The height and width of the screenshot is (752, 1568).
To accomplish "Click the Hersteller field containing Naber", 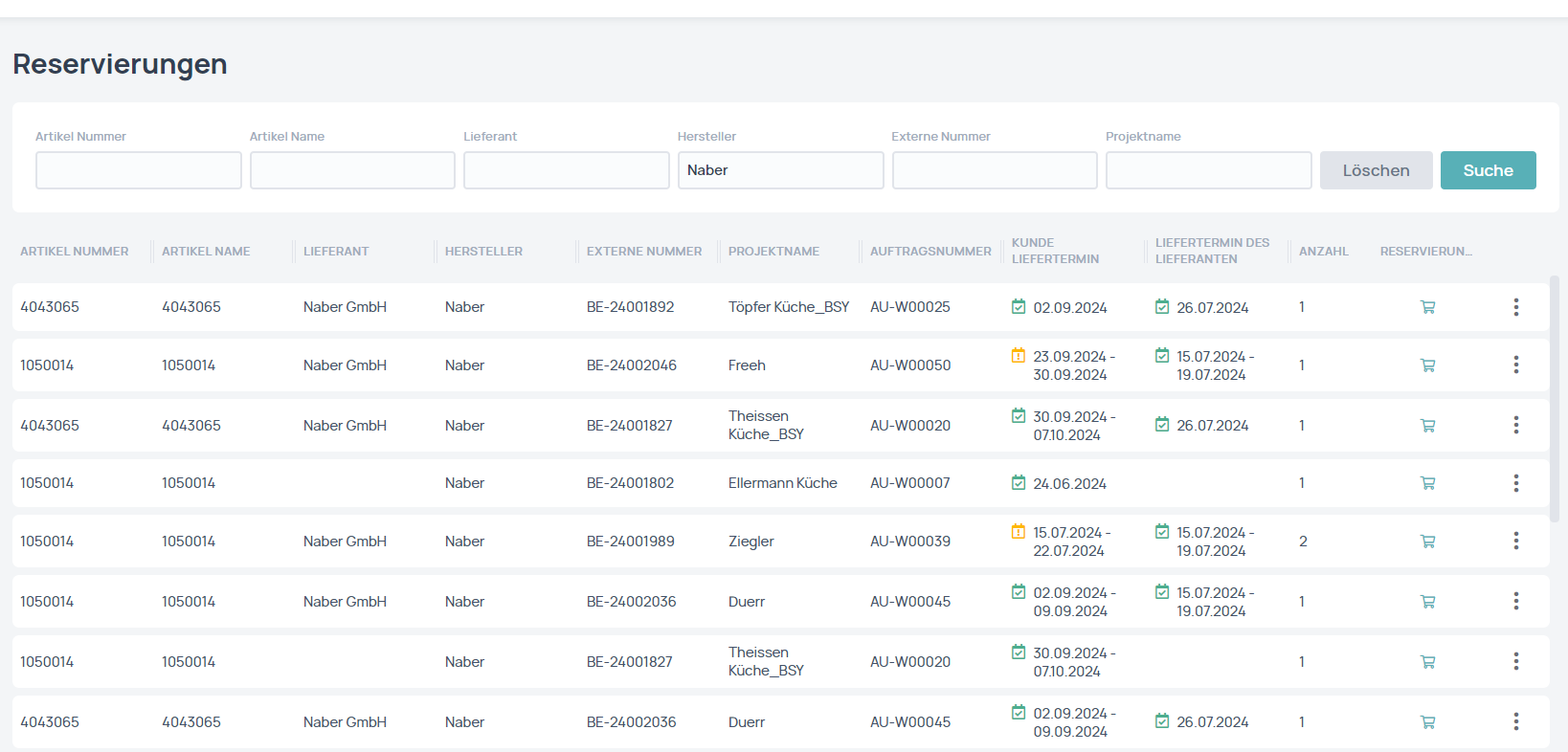I will 780,170.
